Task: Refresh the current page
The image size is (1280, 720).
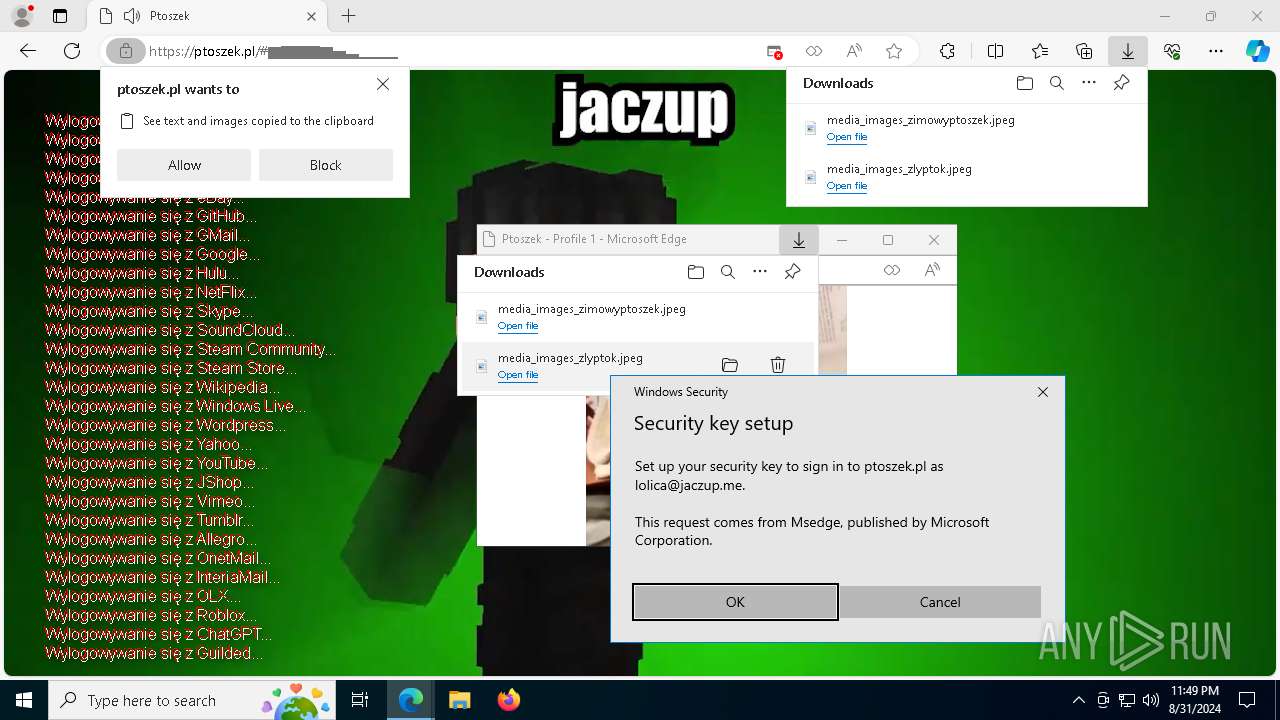Action: (72, 51)
